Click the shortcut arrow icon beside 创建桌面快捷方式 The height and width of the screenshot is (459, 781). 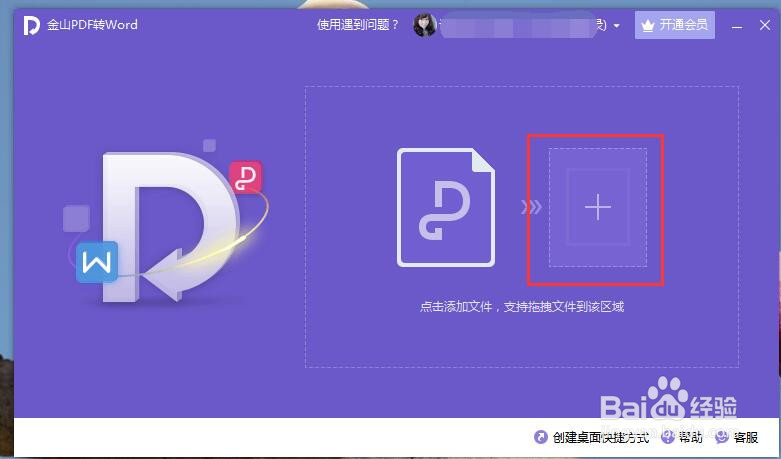click(x=540, y=437)
